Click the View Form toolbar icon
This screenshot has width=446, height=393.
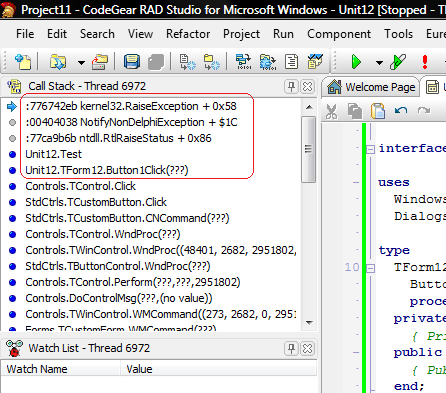(268, 62)
